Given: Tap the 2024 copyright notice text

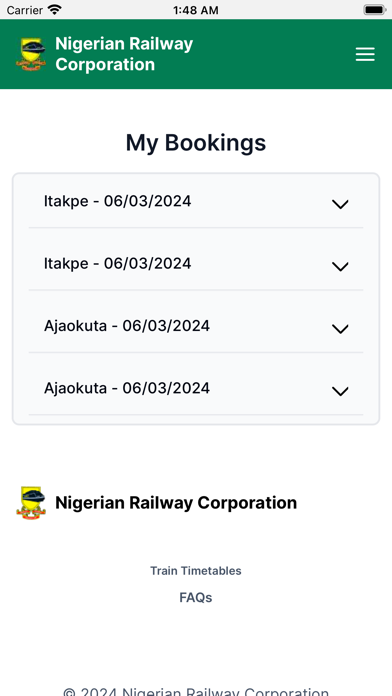Looking at the screenshot, I should coord(196,692).
